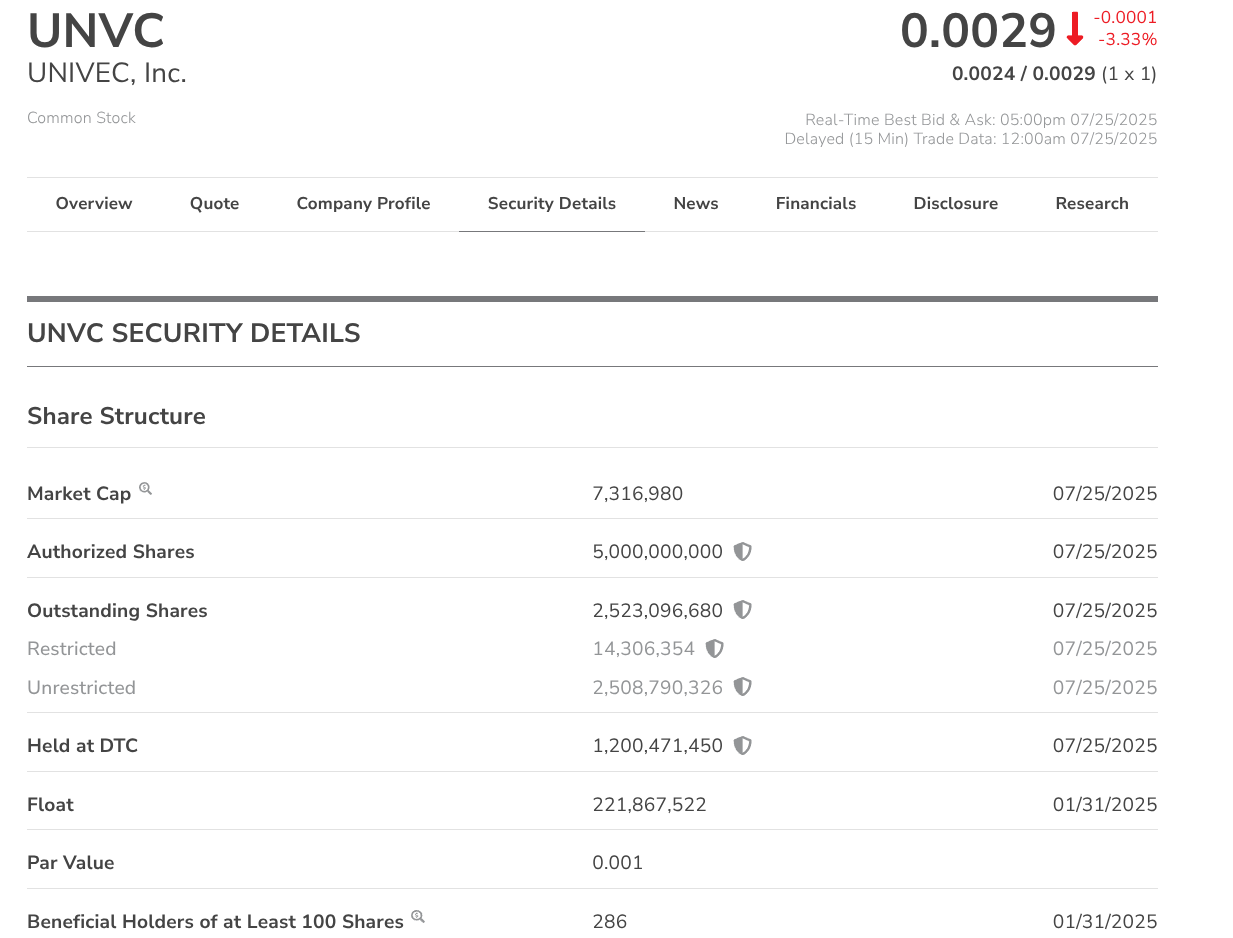Click the shield icon beside Restricted shares value
This screenshot has height=938, width=1233.
[x=714, y=649]
